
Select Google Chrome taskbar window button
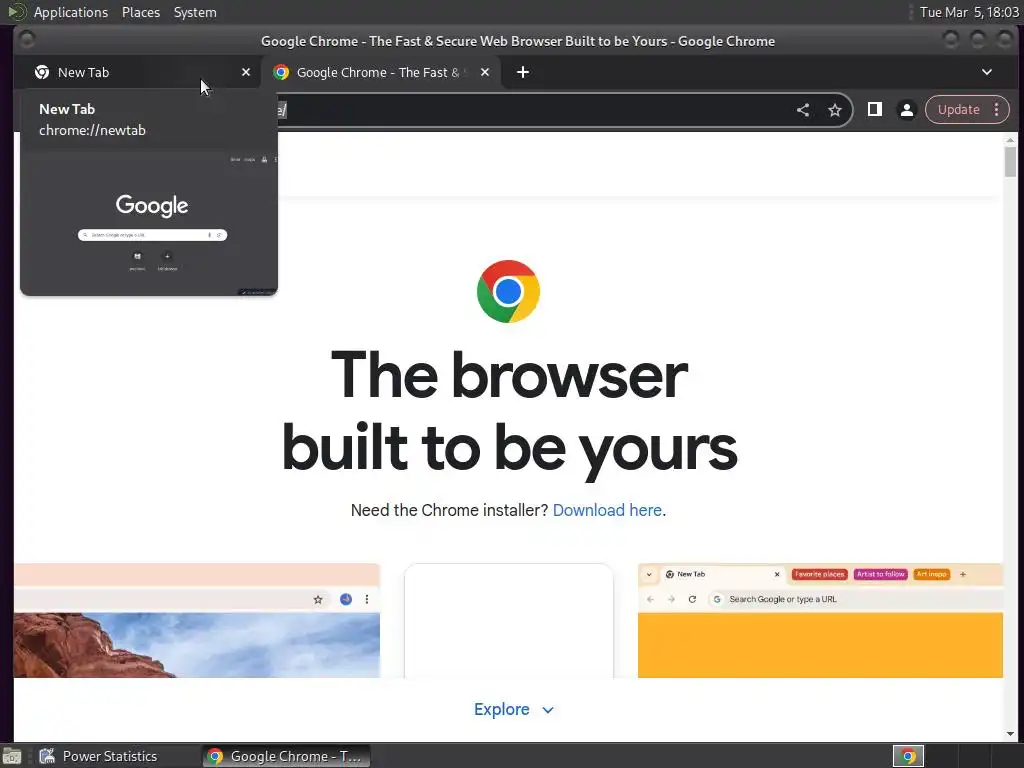(285, 756)
